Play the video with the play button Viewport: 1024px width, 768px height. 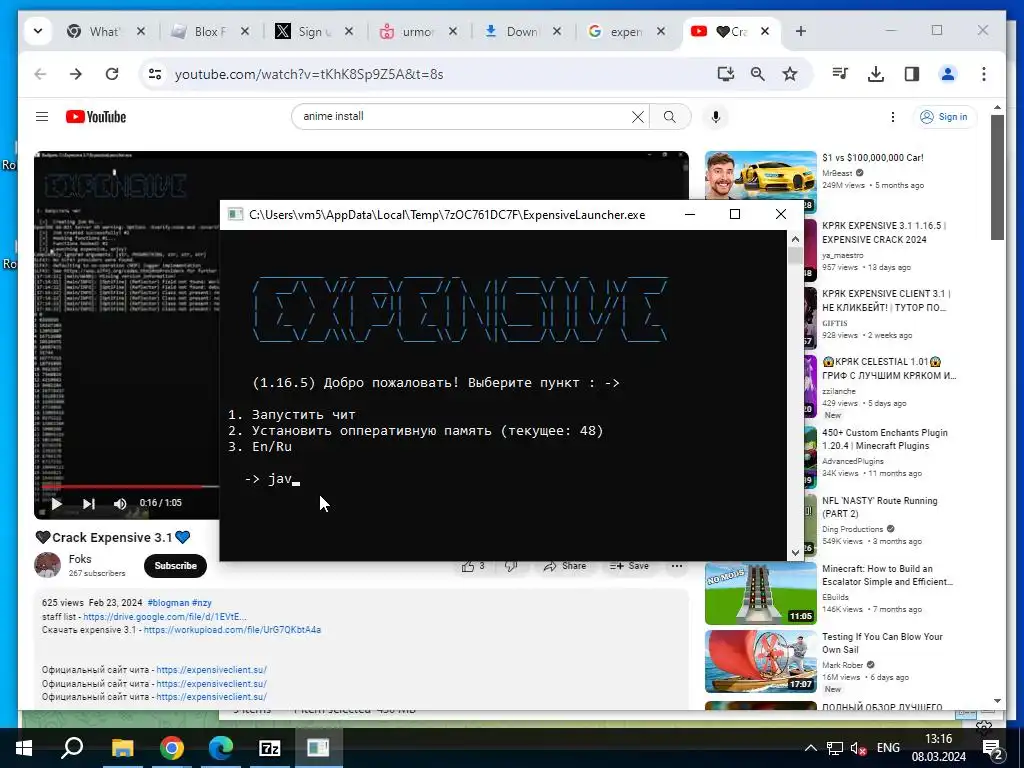point(56,504)
